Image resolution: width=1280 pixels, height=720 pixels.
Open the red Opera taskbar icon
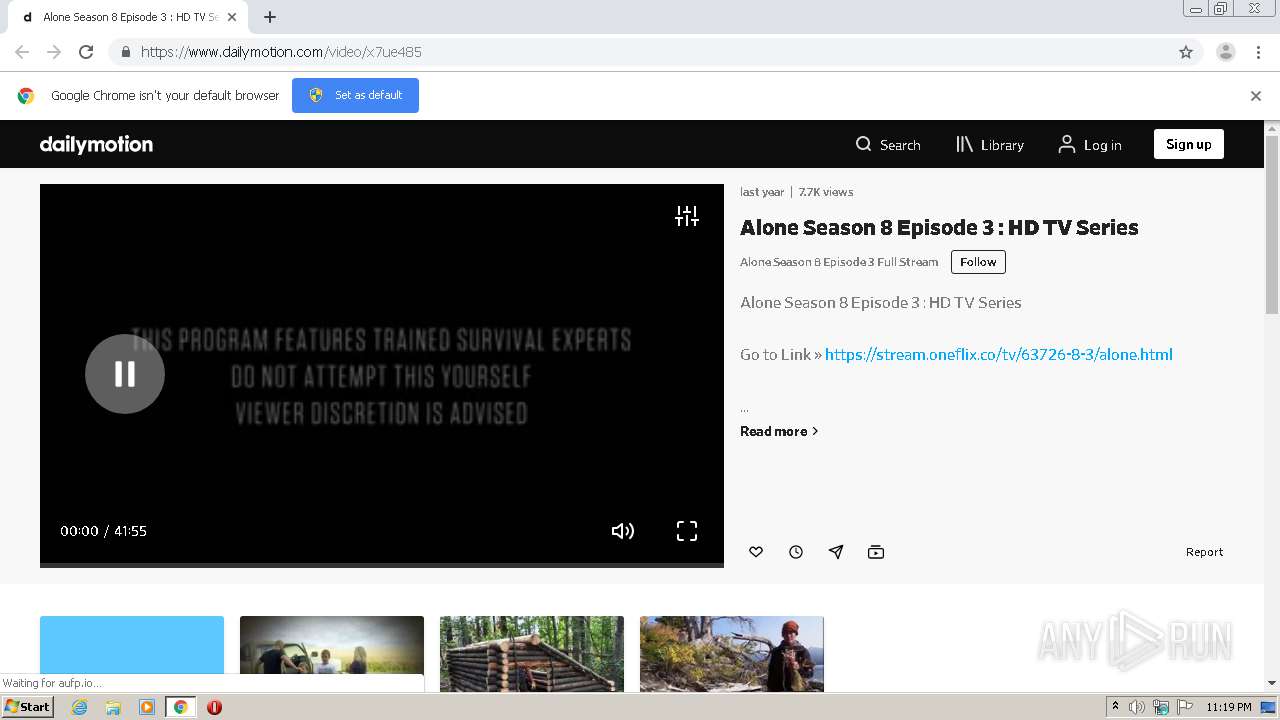click(214, 707)
